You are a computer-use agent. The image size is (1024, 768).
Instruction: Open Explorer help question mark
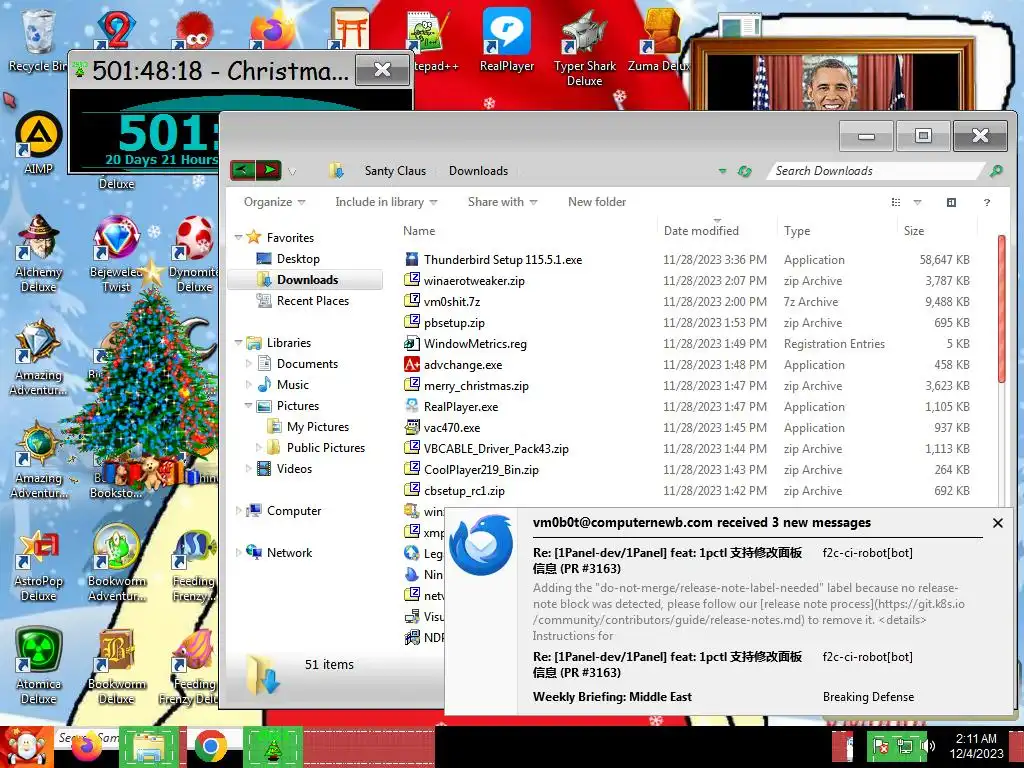[987, 202]
